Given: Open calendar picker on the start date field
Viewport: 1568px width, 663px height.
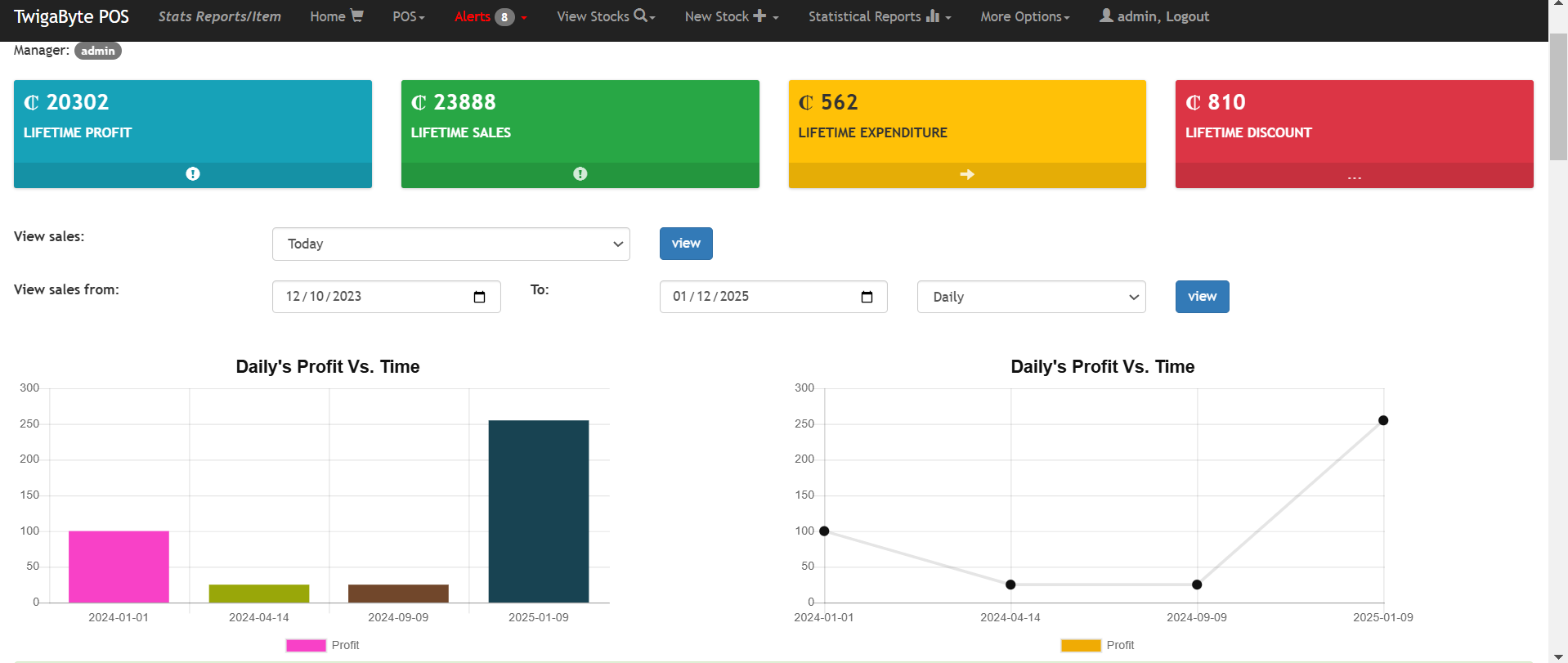Looking at the screenshot, I should tap(480, 297).
